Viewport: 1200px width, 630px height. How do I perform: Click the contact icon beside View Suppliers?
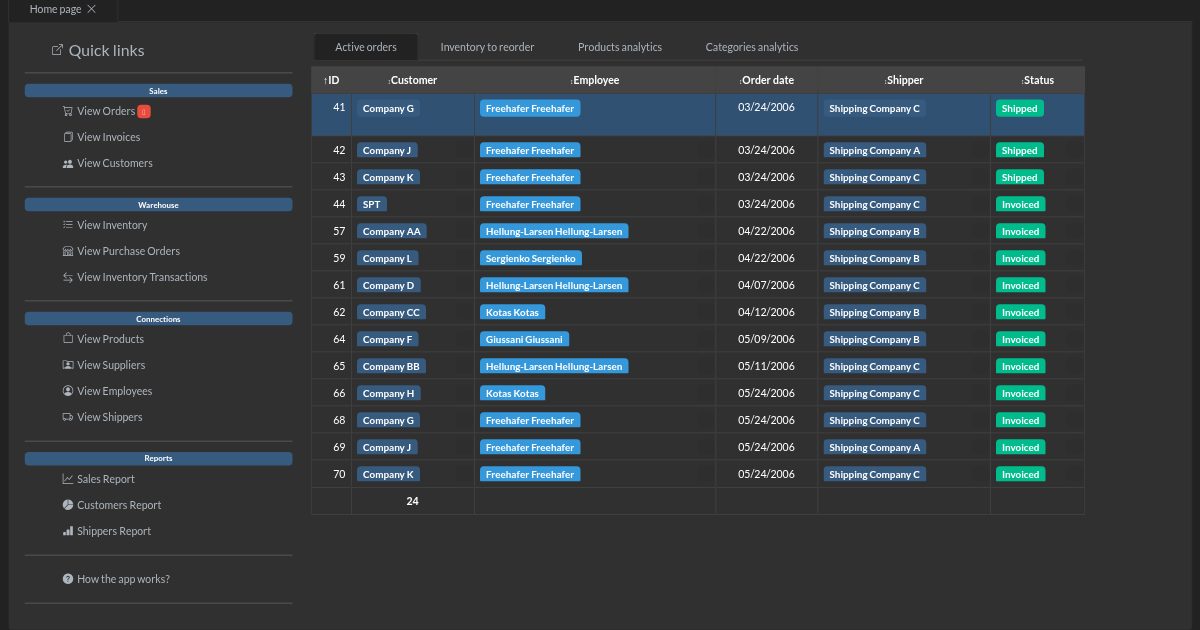68,365
